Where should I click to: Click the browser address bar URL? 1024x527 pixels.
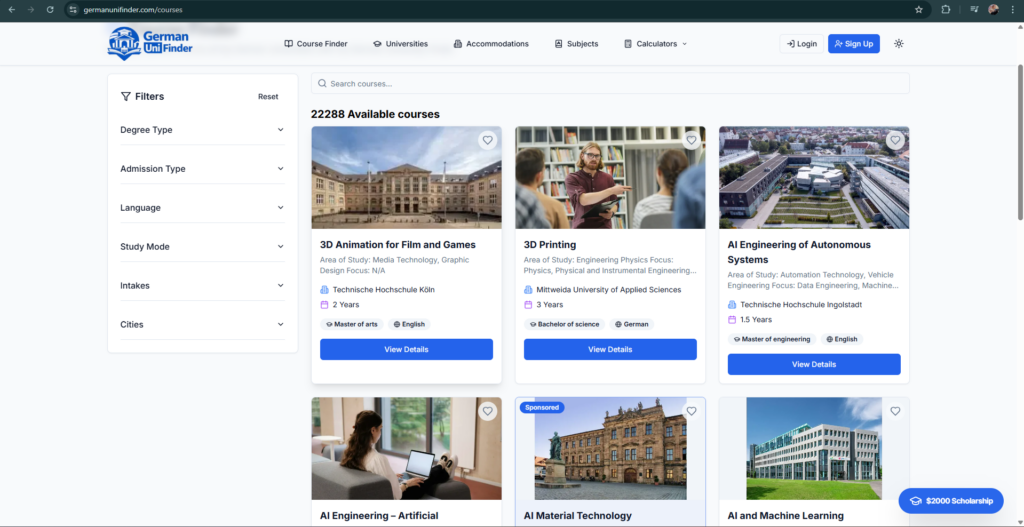tap(133, 10)
